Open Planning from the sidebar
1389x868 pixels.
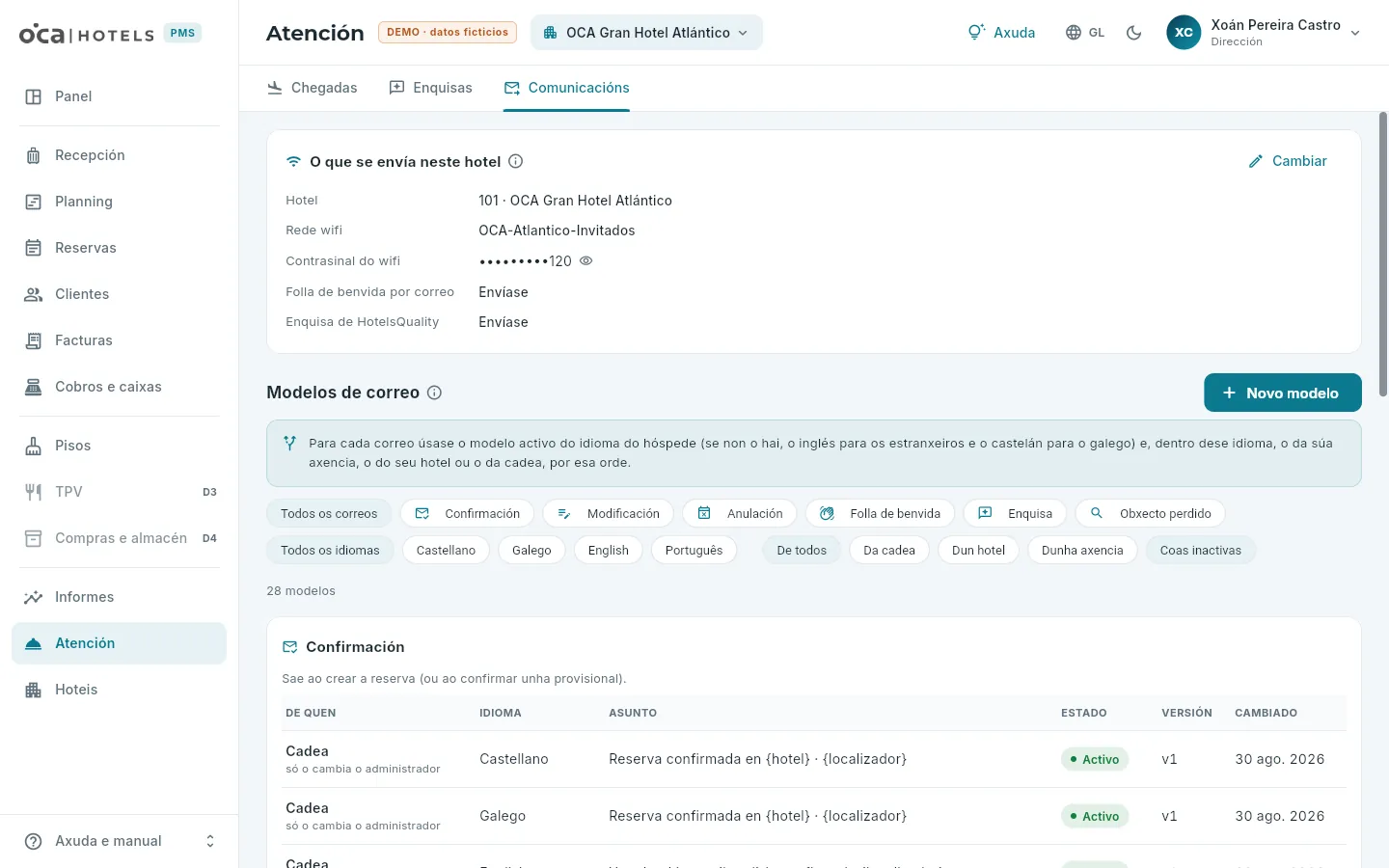pos(119,202)
